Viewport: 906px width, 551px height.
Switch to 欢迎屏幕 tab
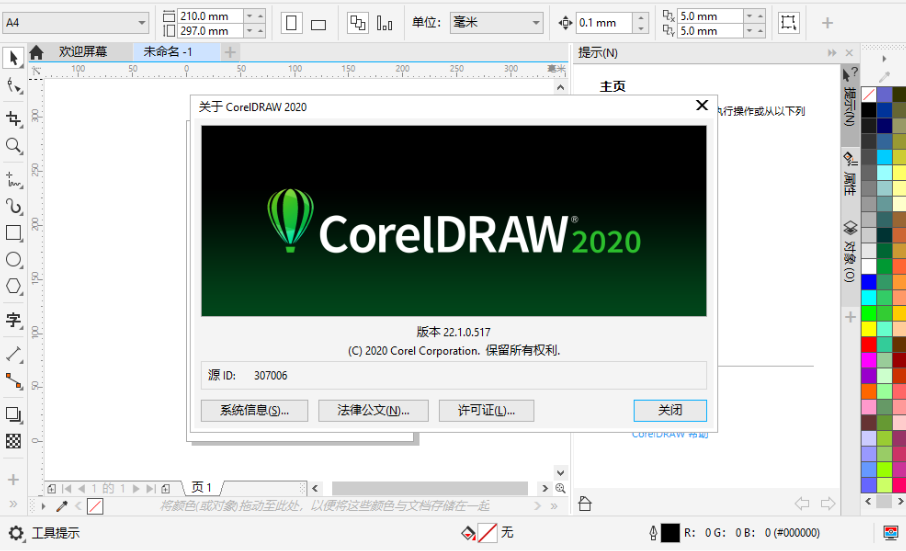click(x=83, y=52)
